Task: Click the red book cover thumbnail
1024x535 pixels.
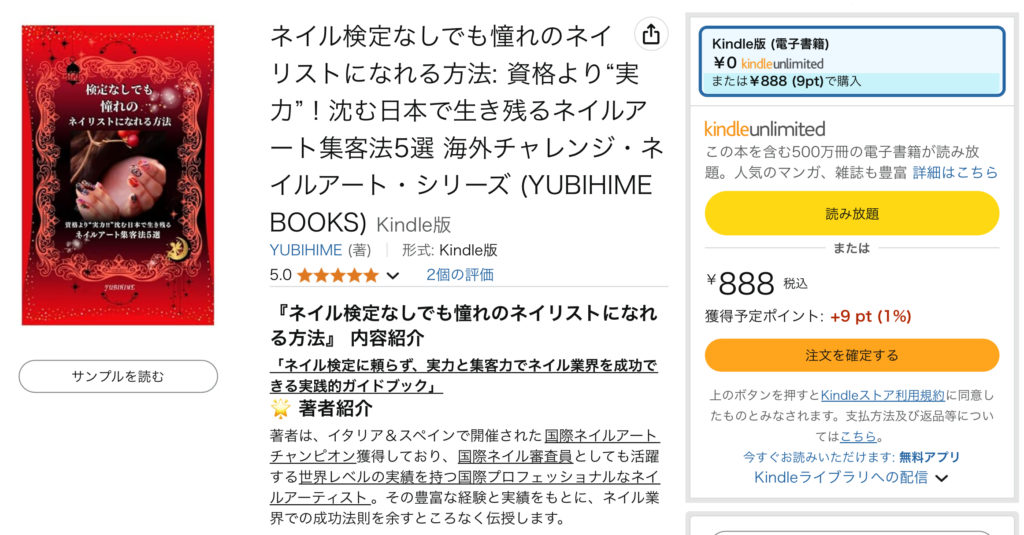Action: tap(118, 175)
